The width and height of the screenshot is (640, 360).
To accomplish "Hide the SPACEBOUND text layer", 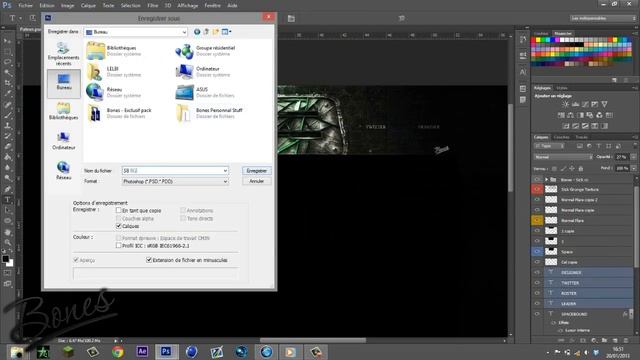I will (537, 314).
